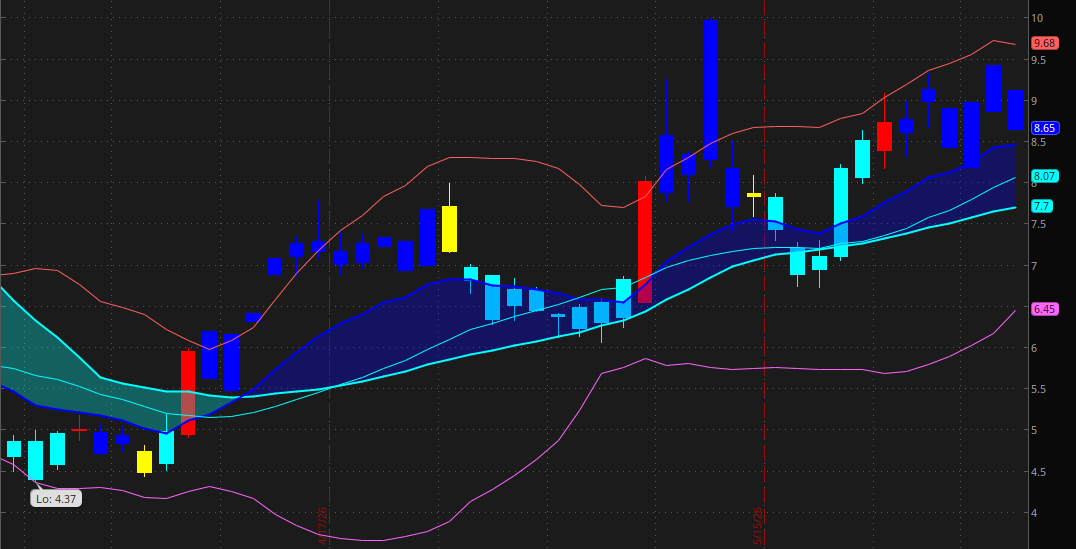Select the 5/15/26 vertical date marker label
The height and width of the screenshot is (549, 1076).
(x=758, y=526)
